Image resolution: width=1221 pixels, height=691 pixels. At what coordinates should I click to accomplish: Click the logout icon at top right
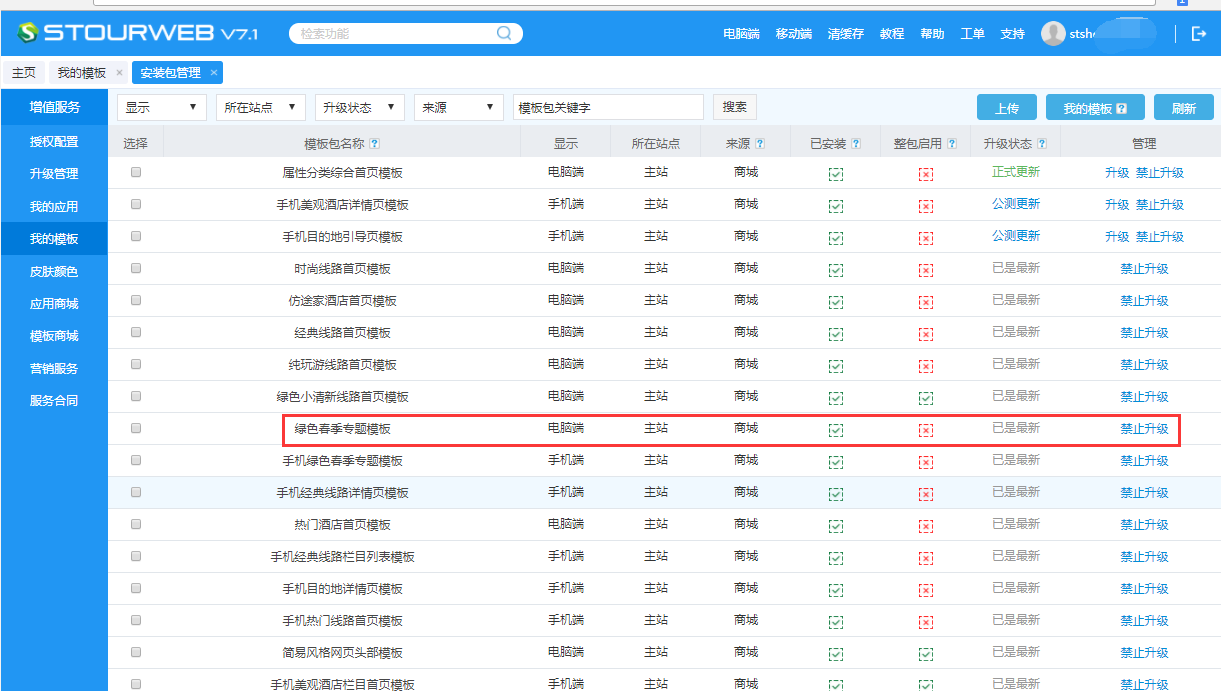(1199, 34)
